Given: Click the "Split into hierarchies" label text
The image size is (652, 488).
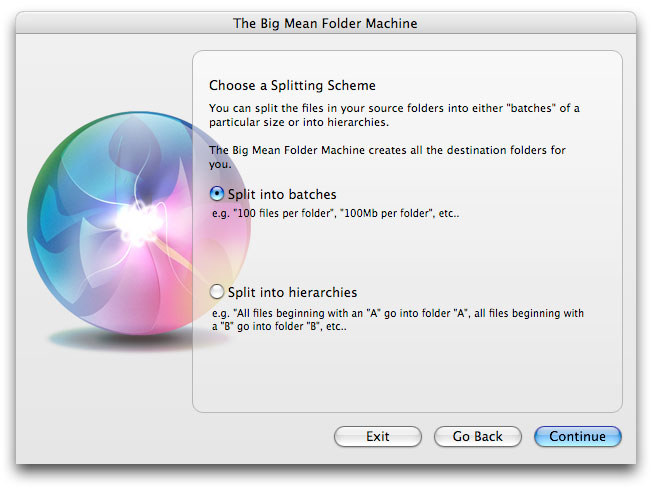Looking at the screenshot, I should [x=292, y=293].
